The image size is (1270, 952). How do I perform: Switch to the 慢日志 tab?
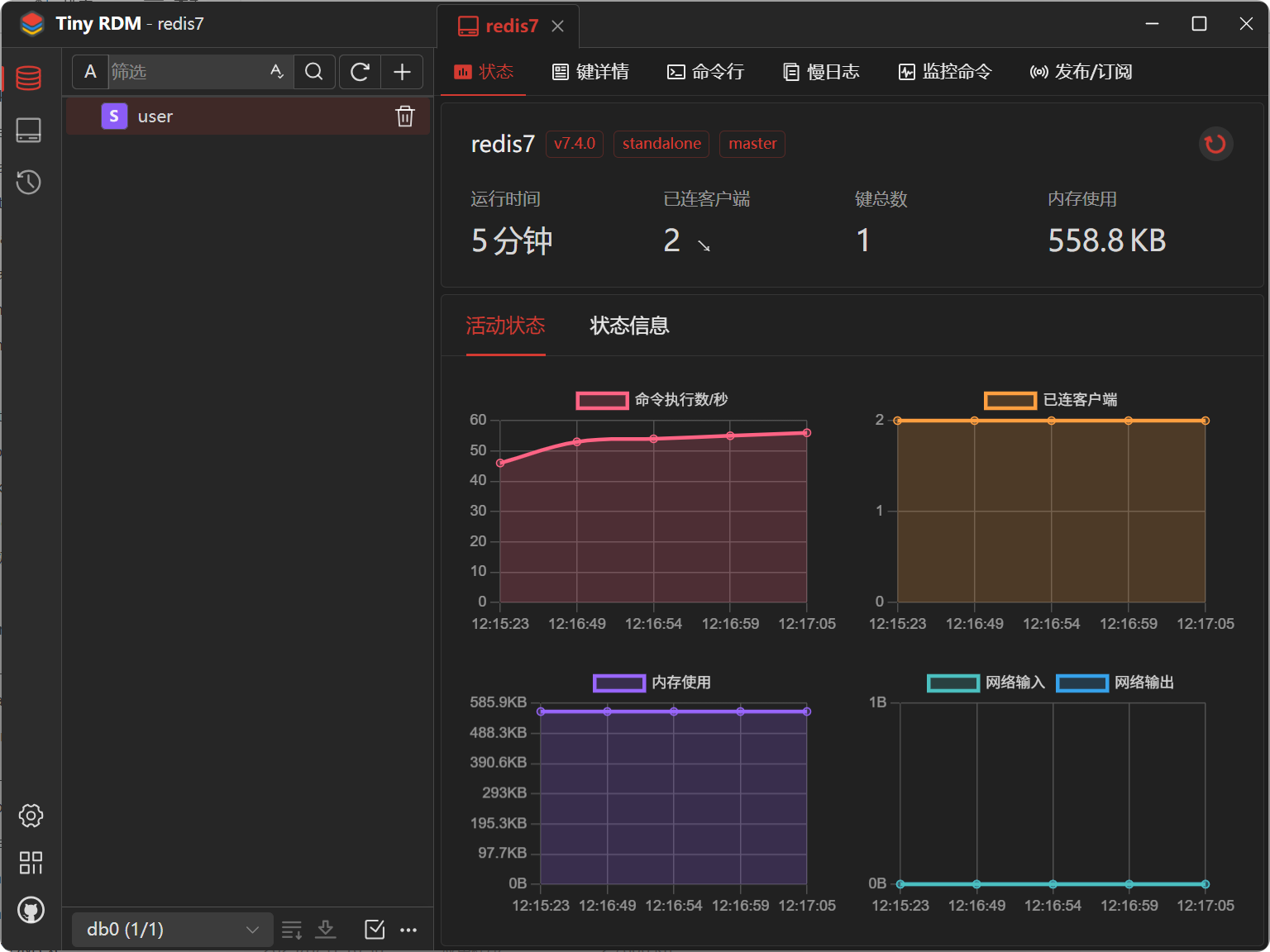pyautogui.click(x=821, y=72)
